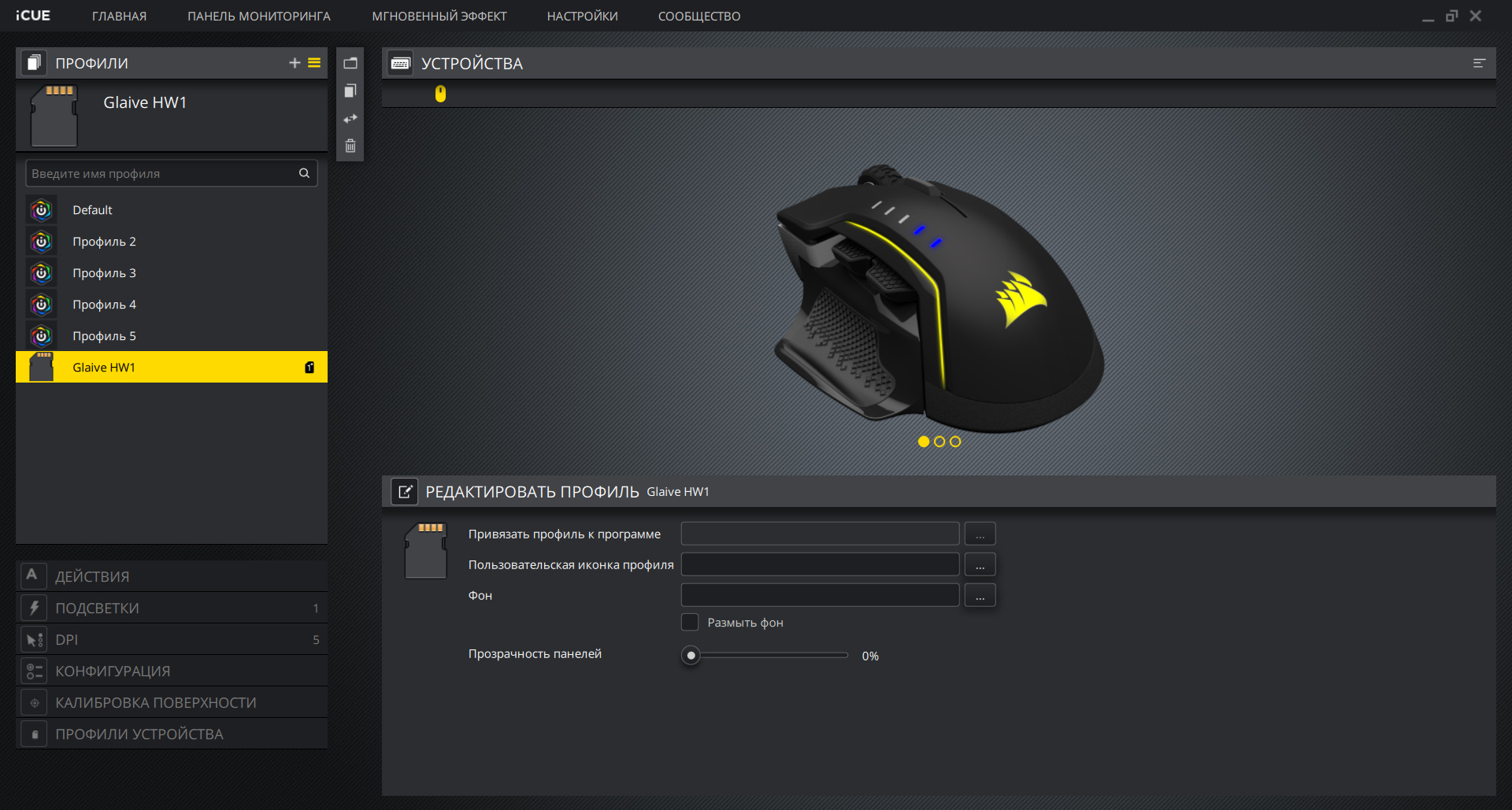Click the search magnifier icon
The width and height of the screenshot is (1512, 810).
(x=304, y=173)
